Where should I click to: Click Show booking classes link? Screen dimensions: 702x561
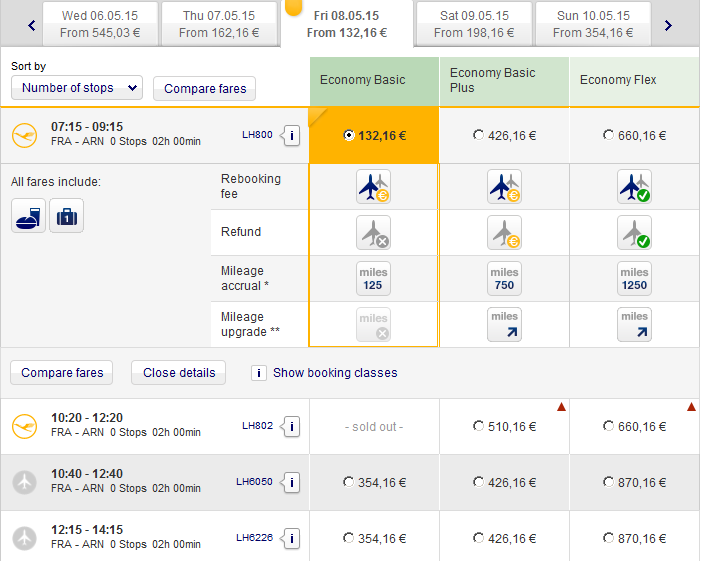pos(335,373)
